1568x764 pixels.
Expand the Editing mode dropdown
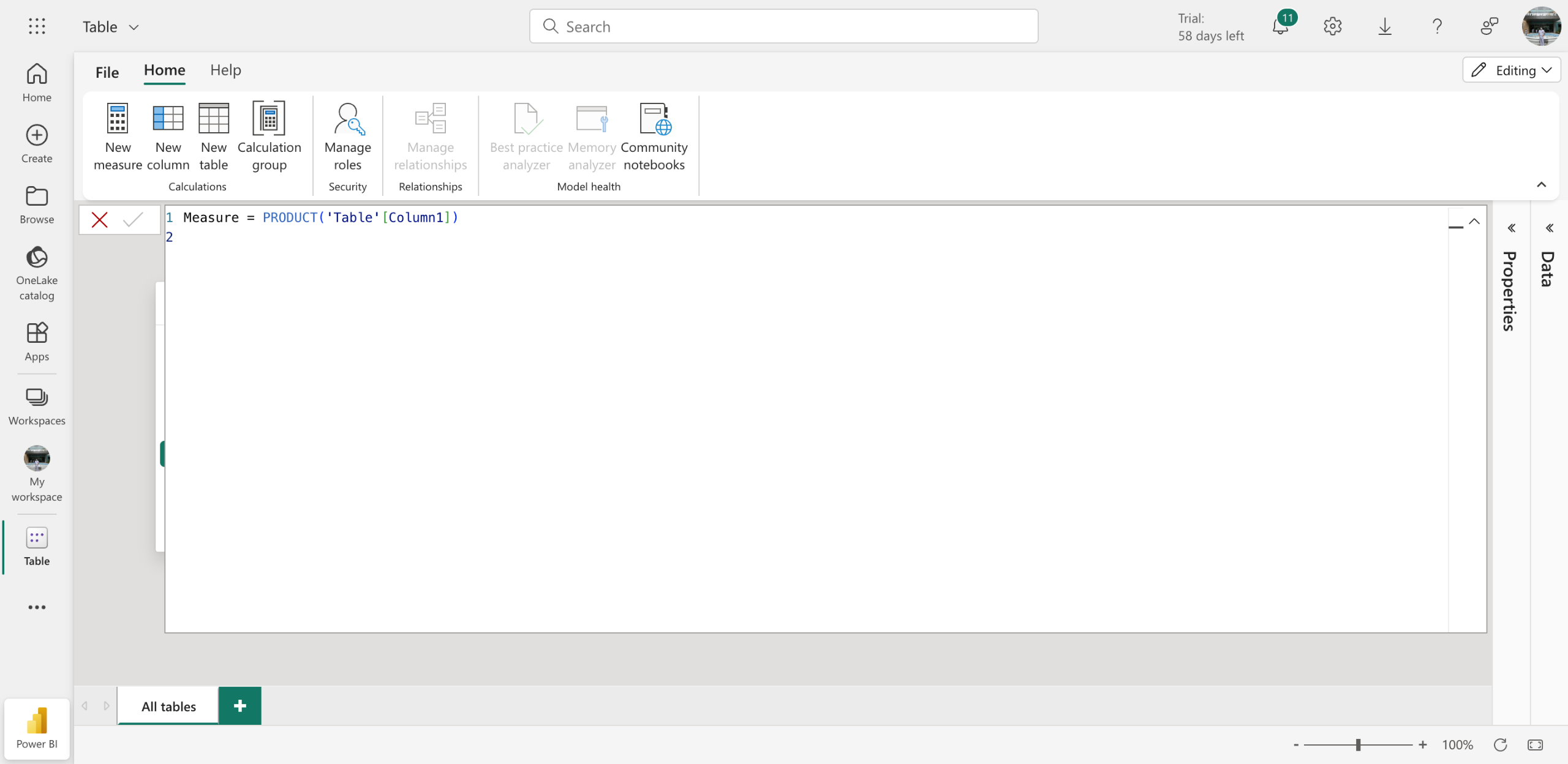[1511, 70]
